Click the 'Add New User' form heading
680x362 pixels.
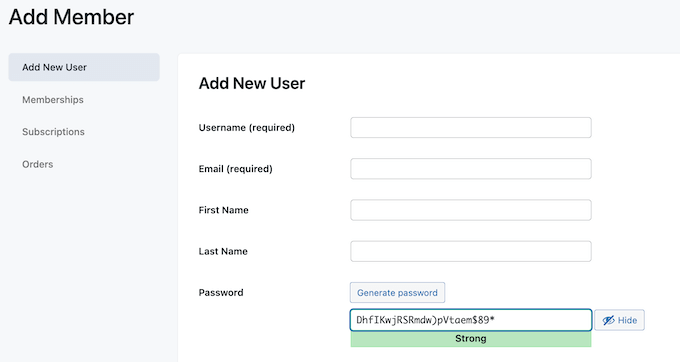tap(252, 83)
